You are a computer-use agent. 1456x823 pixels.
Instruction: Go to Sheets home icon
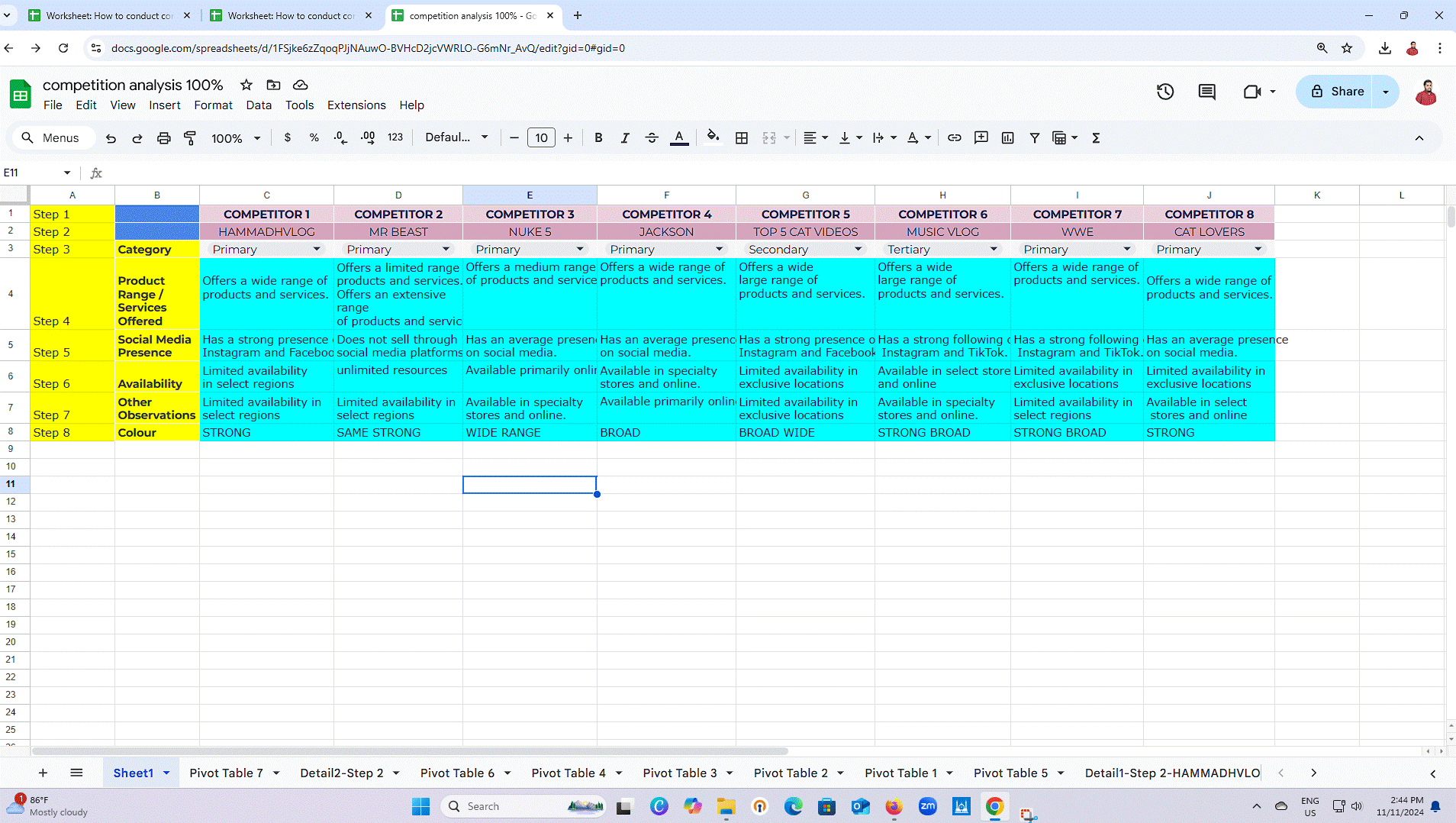coord(21,95)
